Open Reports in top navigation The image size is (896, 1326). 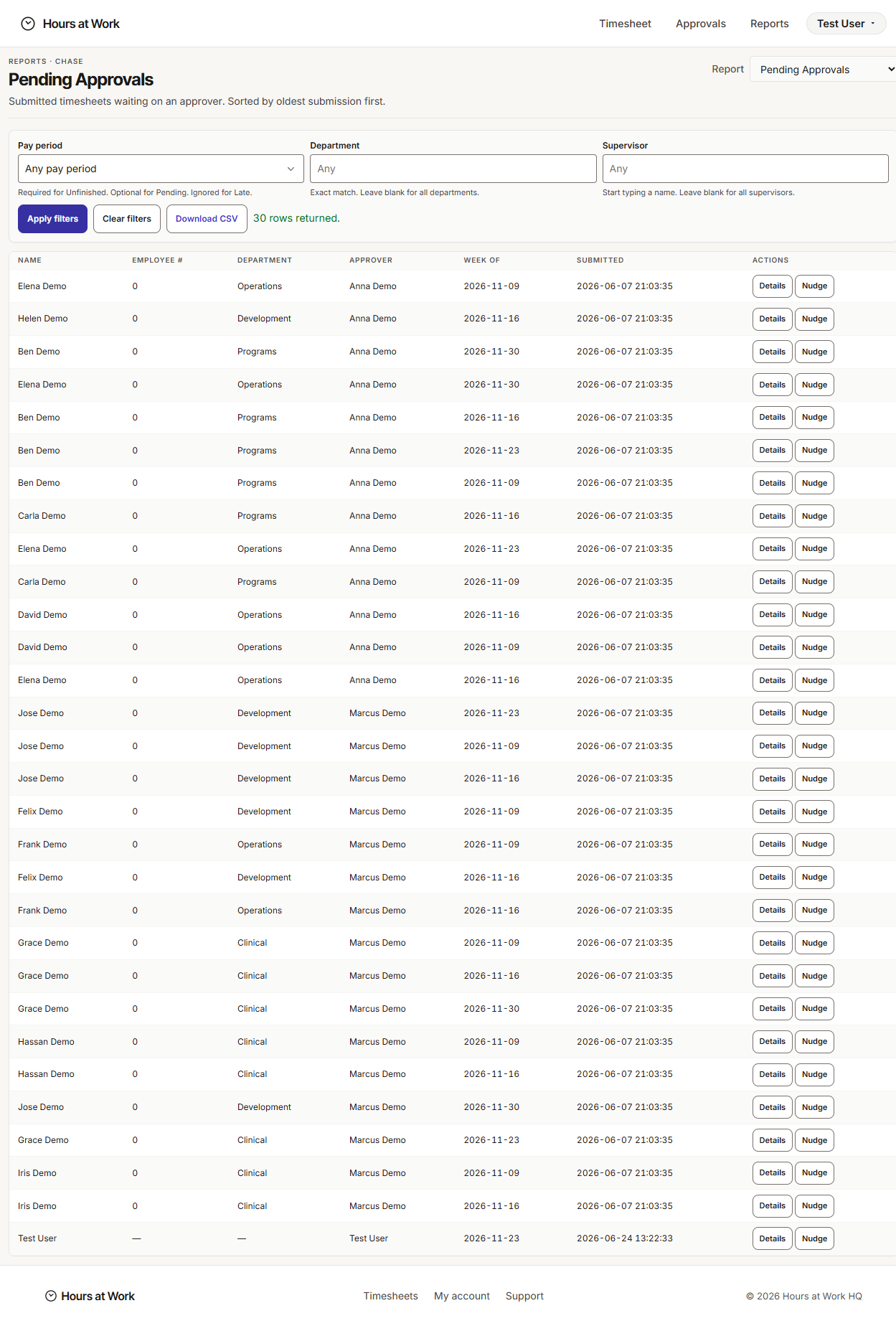[769, 24]
